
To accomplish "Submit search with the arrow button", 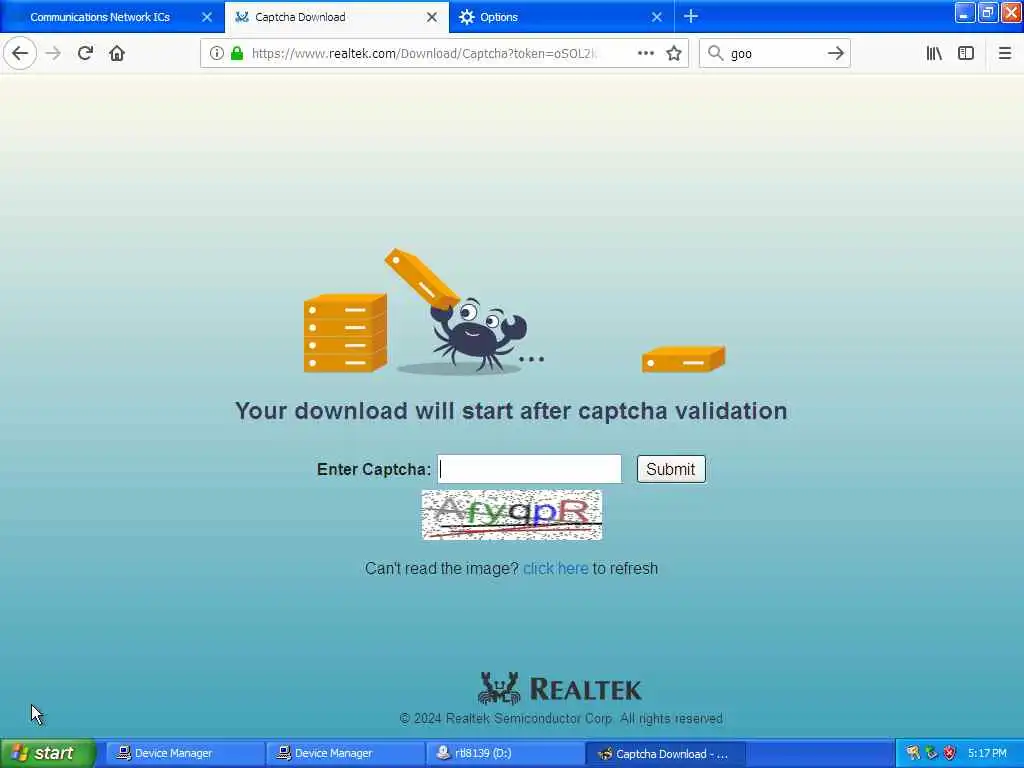I will click(835, 53).
